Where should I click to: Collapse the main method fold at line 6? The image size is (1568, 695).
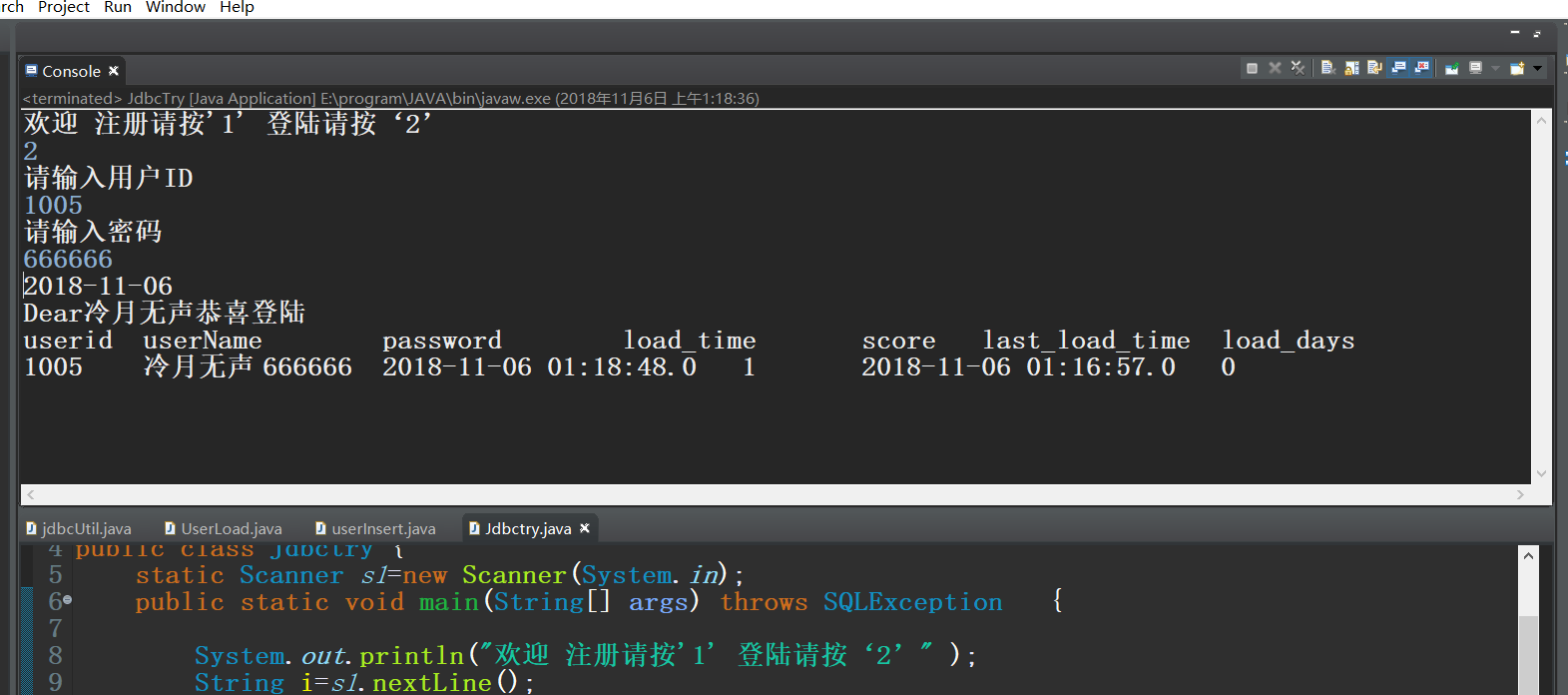pyautogui.click(x=67, y=600)
